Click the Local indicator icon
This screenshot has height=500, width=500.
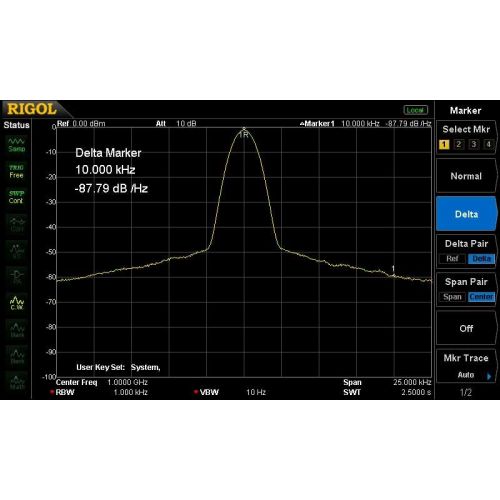coord(415,110)
